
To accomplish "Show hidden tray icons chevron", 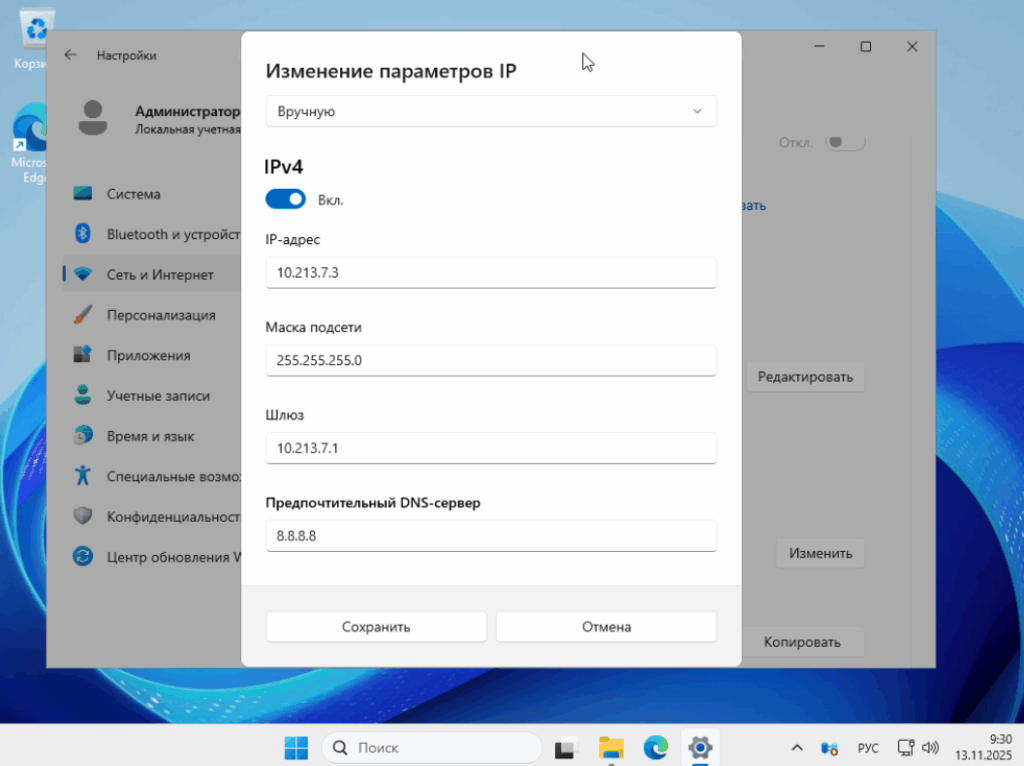I will [797, 748].
